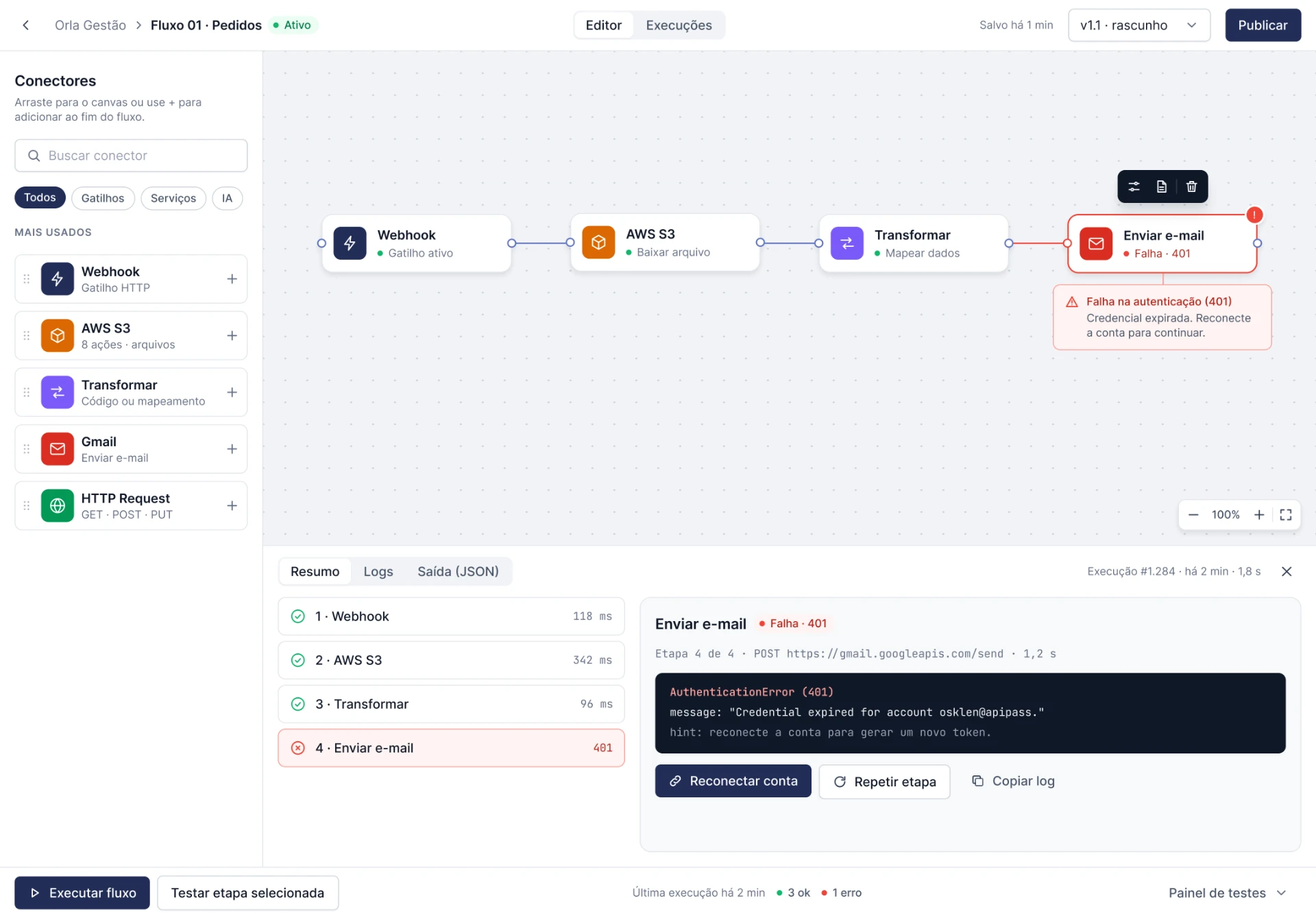
Task: Close the execution panel with X
Action: [1287, 572]
